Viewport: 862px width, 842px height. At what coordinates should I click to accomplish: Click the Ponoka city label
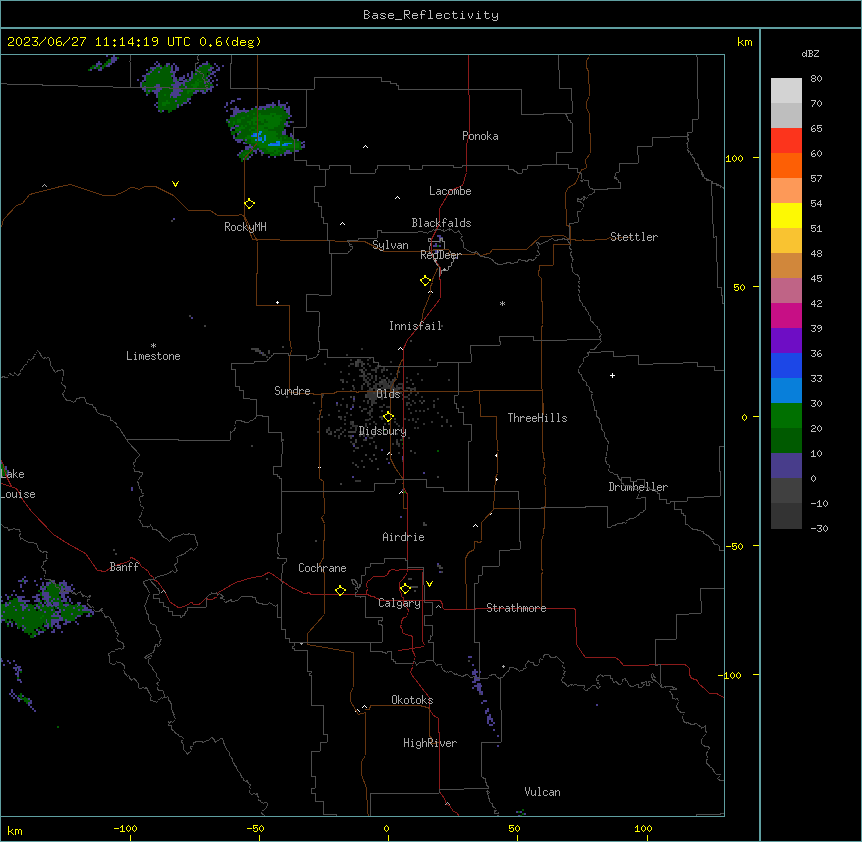click(480, 136)
